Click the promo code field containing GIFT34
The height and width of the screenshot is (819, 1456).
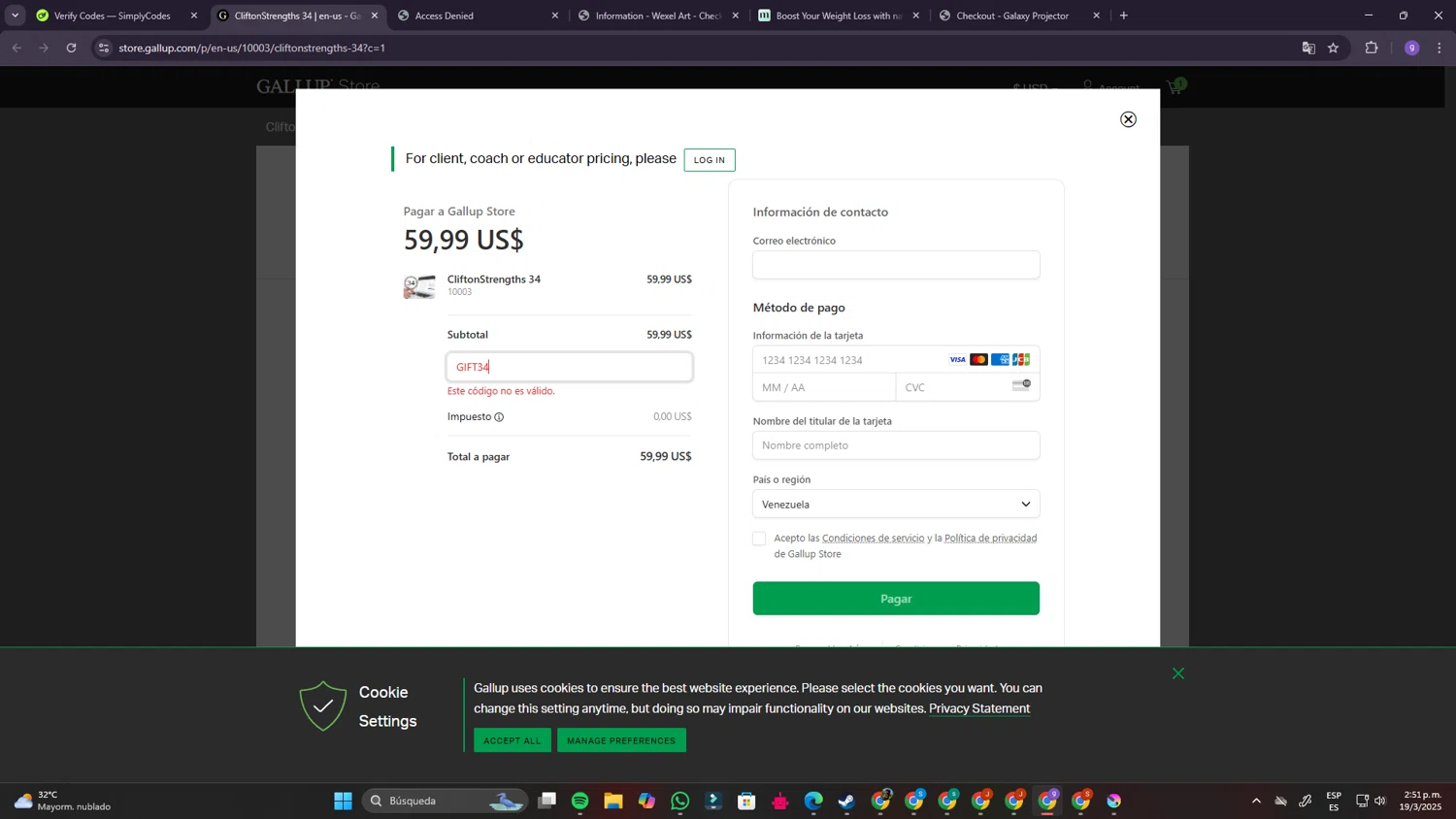[570, 367]
